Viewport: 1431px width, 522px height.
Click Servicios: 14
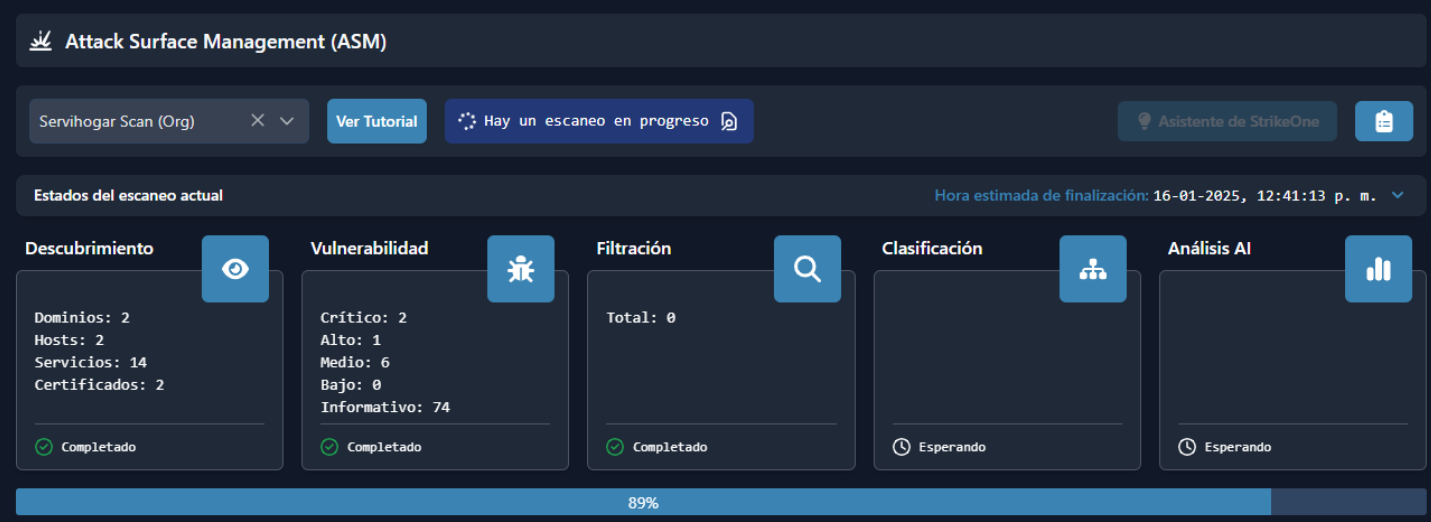(x=91, y=362)
